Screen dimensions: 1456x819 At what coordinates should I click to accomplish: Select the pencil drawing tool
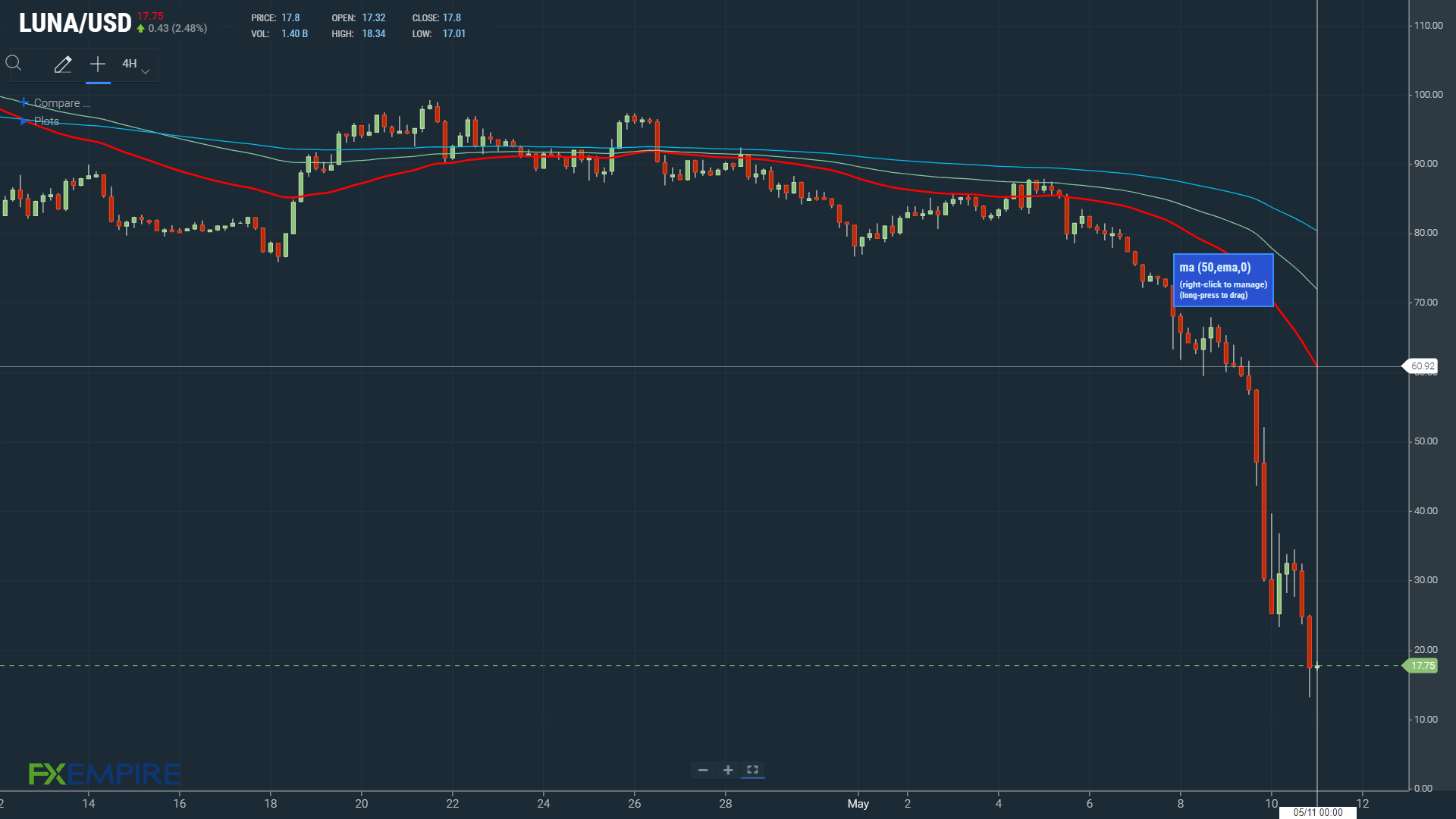click(63, 64)
